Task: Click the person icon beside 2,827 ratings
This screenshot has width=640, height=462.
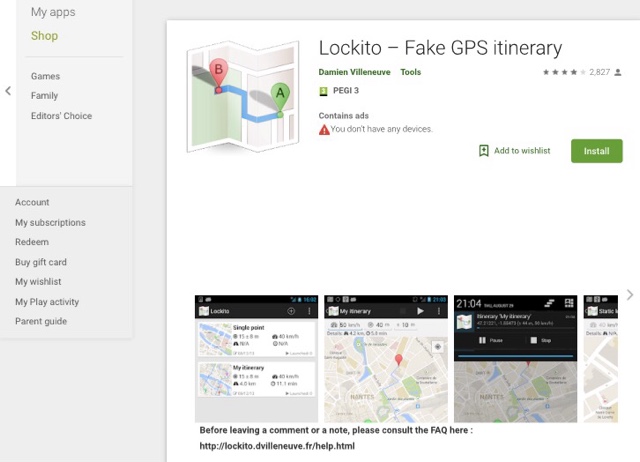Action: pyautogui.click(x=618, y=72)
